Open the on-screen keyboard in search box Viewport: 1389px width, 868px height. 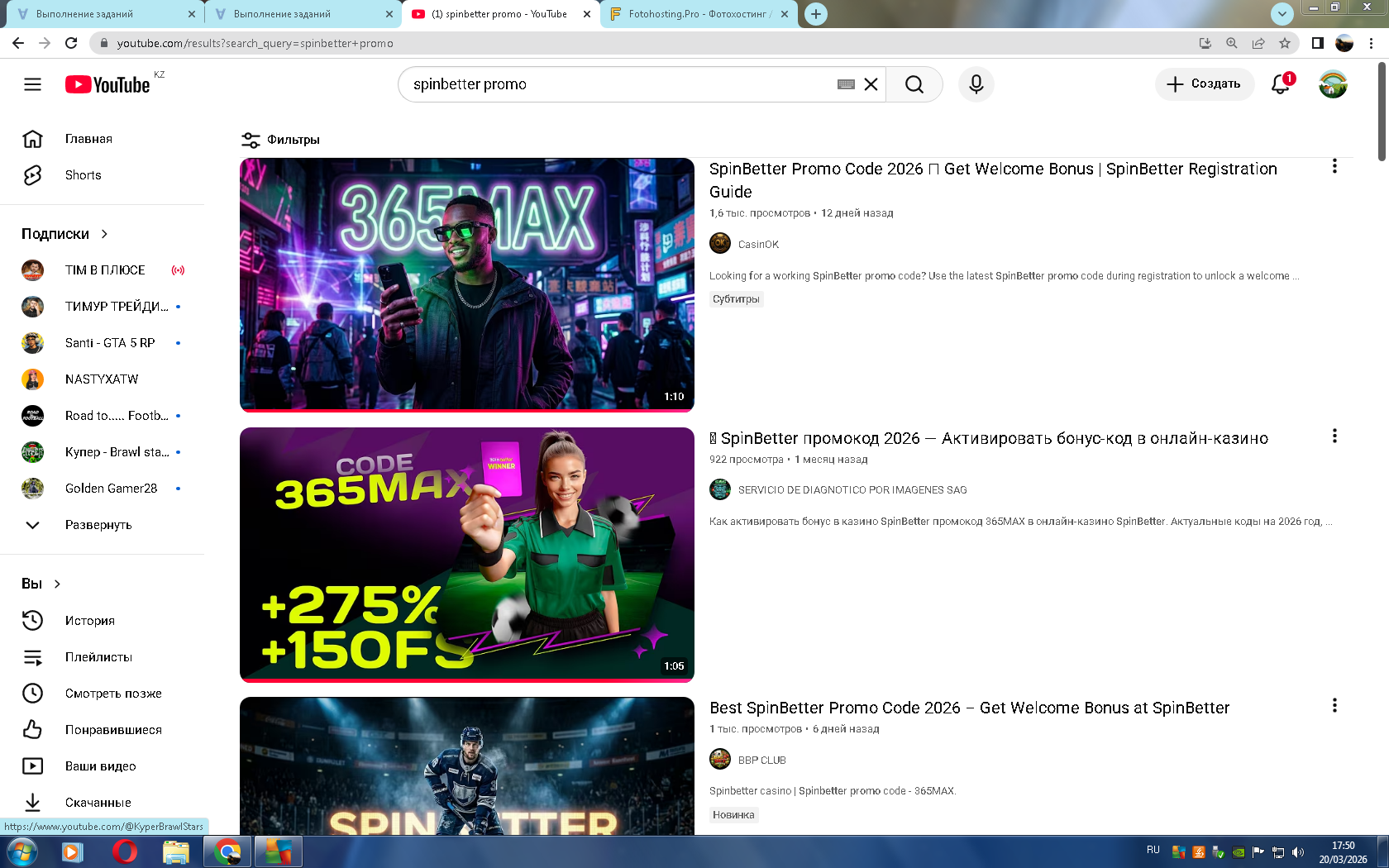(x=846, y=84)
